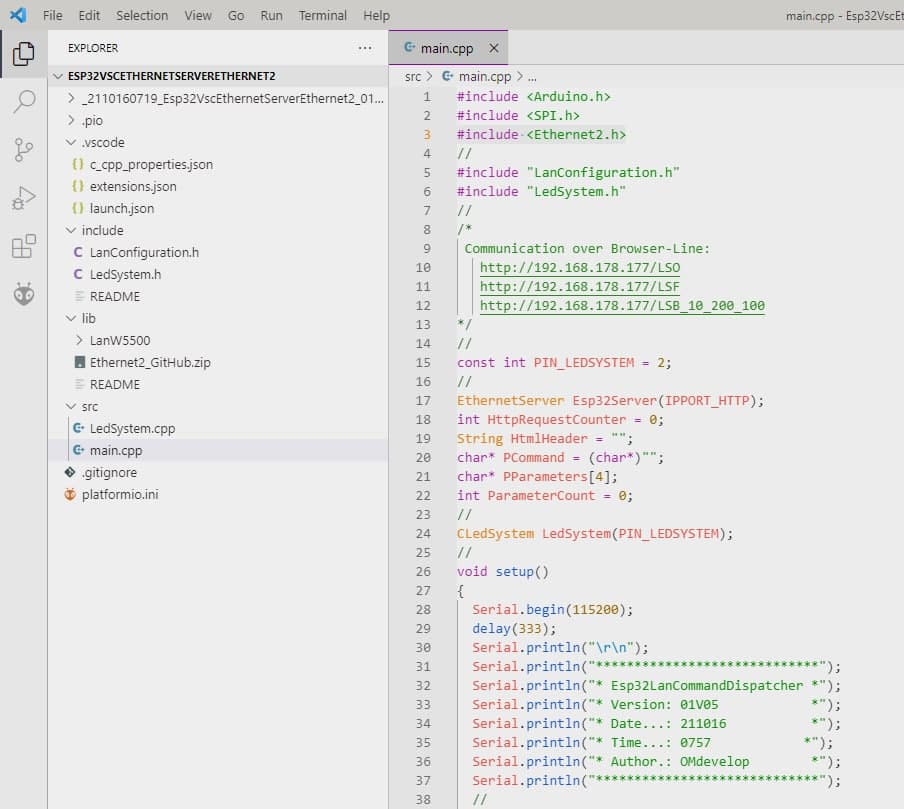Open the Terminal menu
Screen dimensions: 904x809
[x=322, y=16]
